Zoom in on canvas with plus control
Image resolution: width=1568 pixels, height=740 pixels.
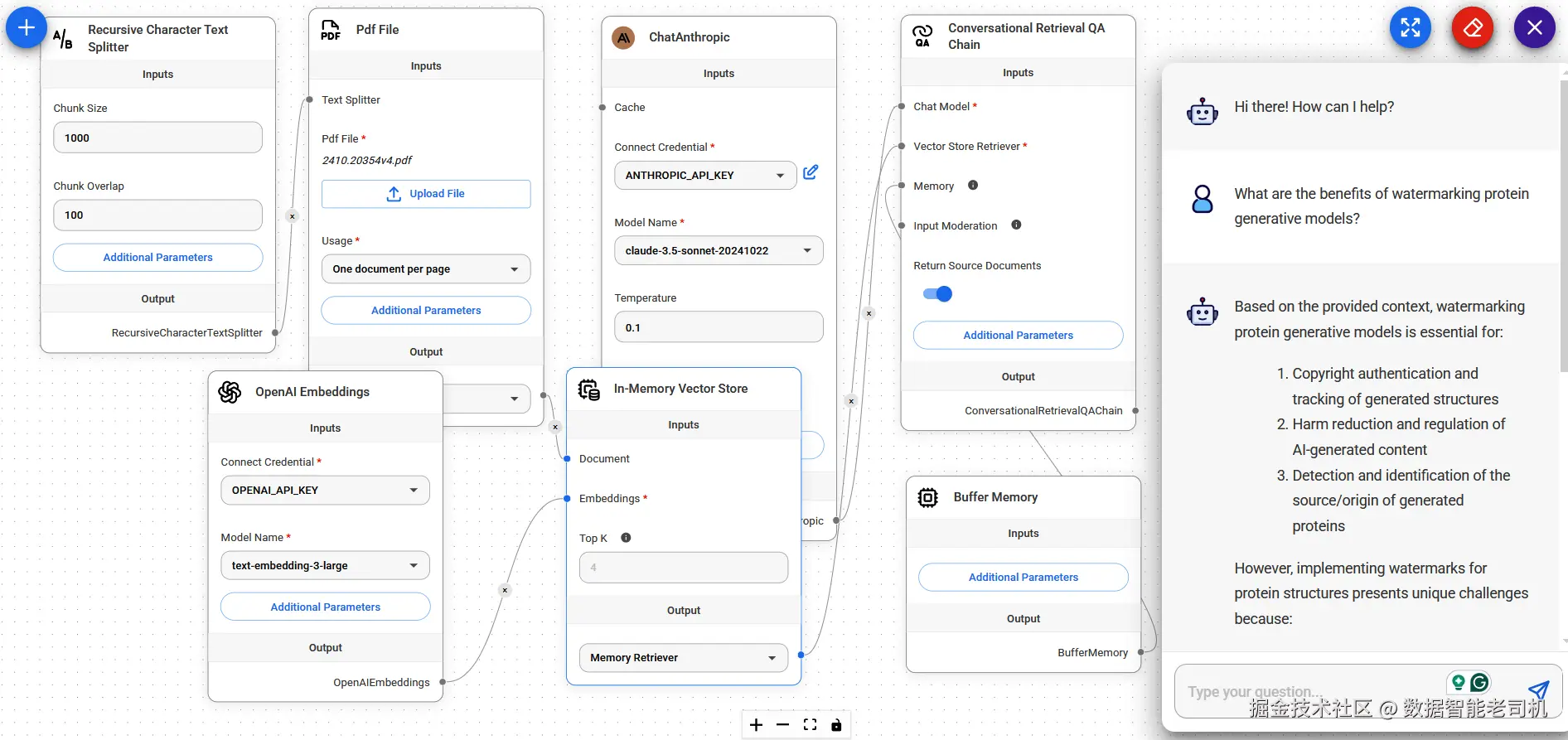click(x=757, y=725)
